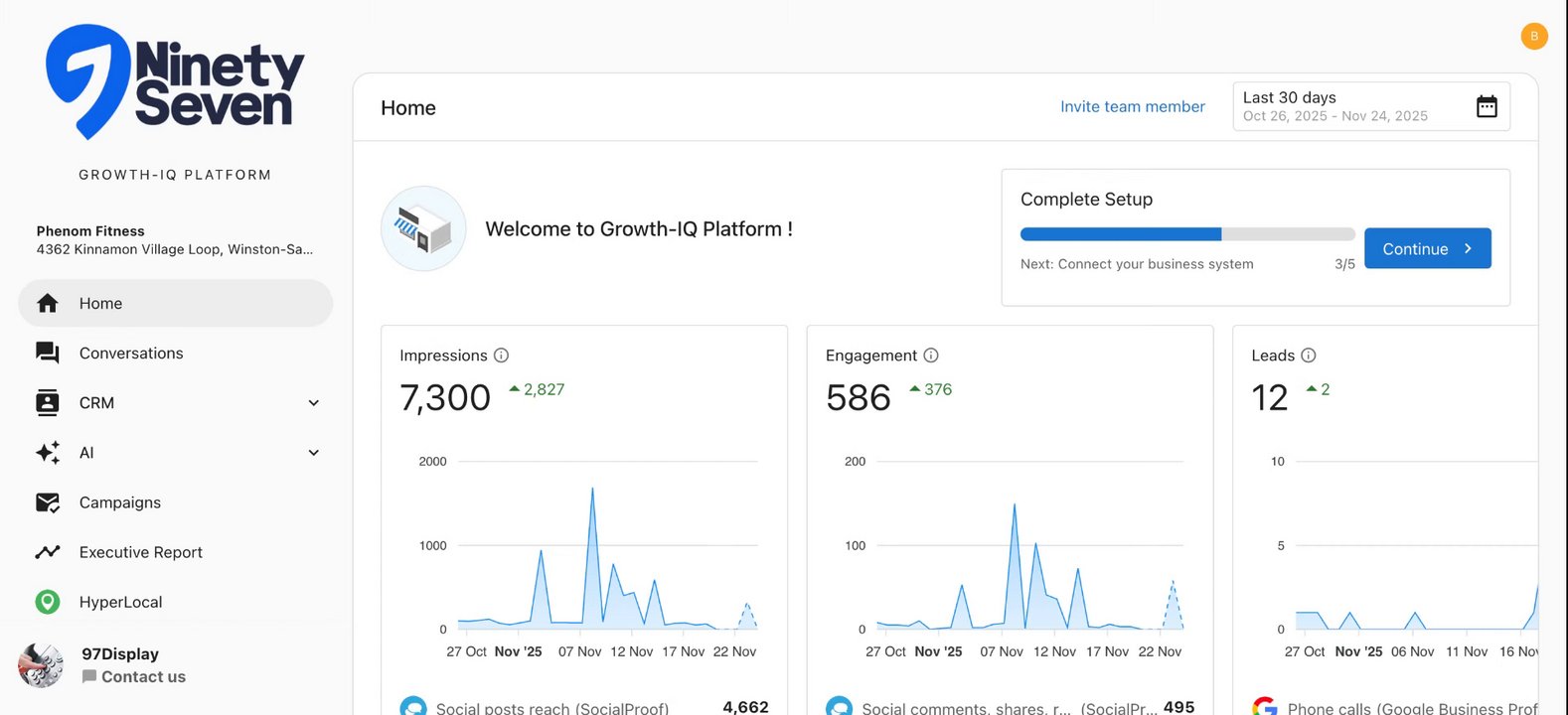Open the Conversations menu item
Viewport: 1568px width, 715px height.
[x=131, y=354]
